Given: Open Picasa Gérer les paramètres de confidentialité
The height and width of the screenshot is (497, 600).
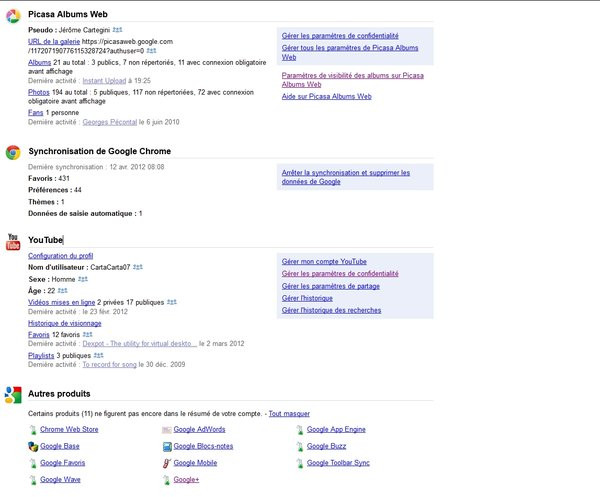Looking at the screenshot, I should (340, 36).
